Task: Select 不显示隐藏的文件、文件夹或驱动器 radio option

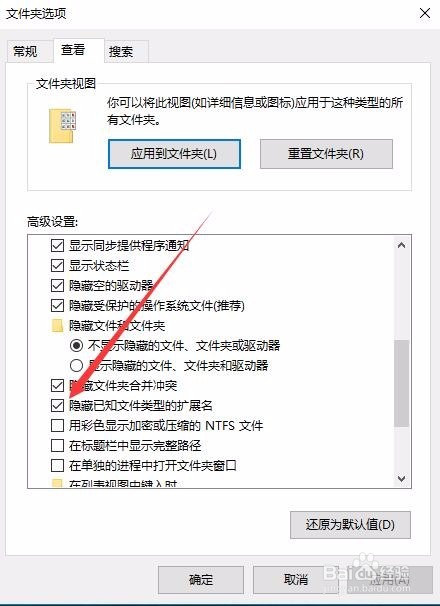Action: click(x=76, y=345)
